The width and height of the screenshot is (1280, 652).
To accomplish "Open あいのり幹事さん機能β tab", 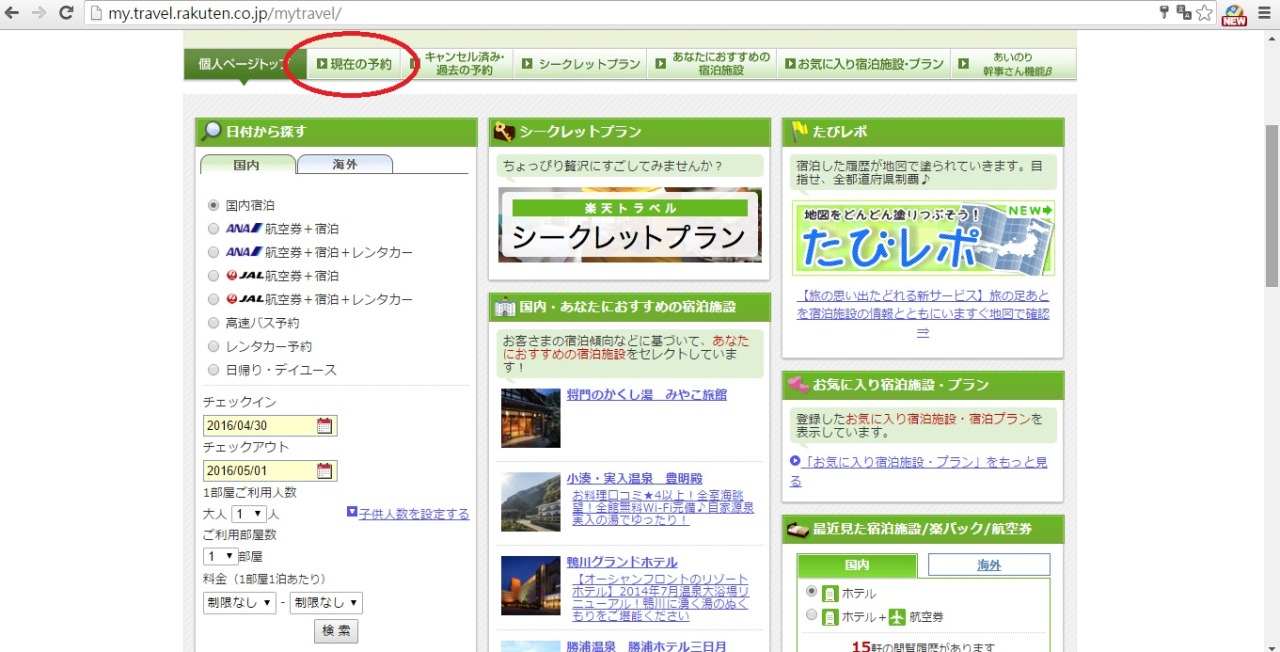I will pos(1014,64).
